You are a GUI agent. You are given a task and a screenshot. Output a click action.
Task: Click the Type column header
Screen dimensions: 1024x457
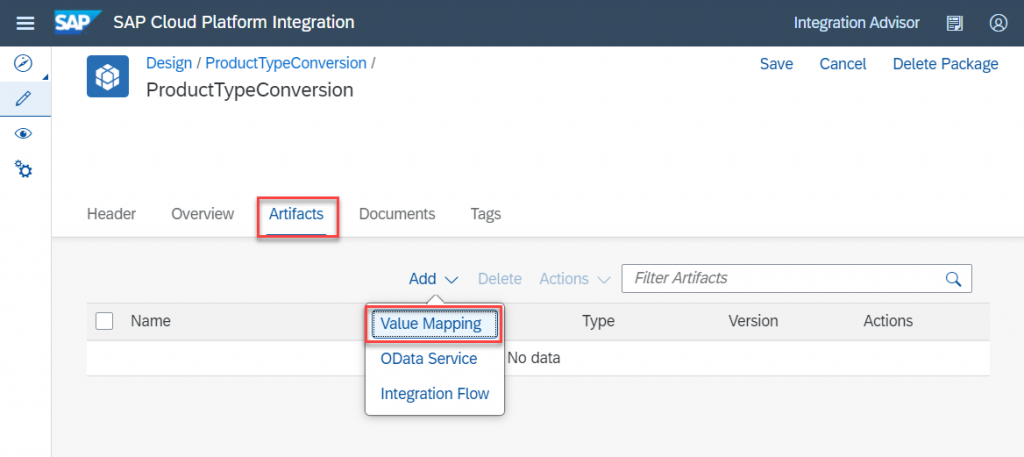tap(598, 321)
